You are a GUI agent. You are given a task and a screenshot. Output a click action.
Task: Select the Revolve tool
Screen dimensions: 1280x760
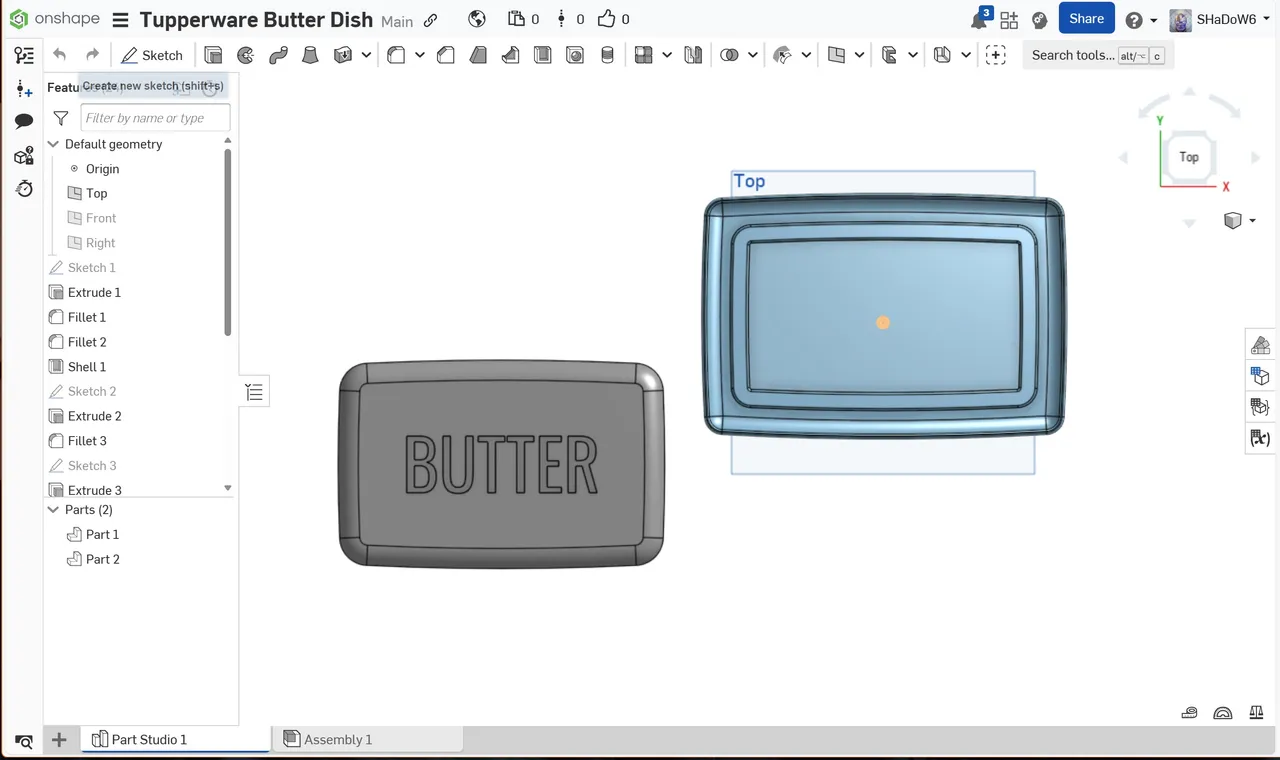[245, 55]
